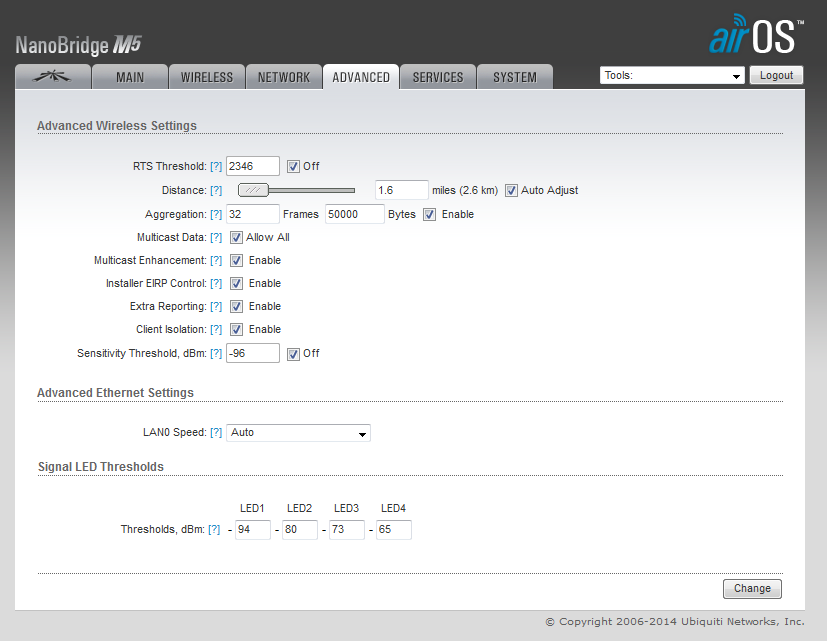Open help for Sensitivity Threshold
Screen dimensions: 827x641
pos(216,353)
